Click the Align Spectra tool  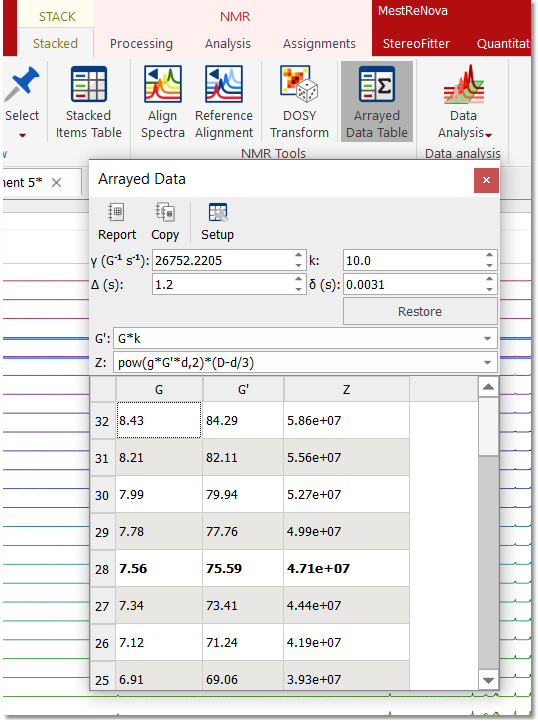click(x=163, y=102)
